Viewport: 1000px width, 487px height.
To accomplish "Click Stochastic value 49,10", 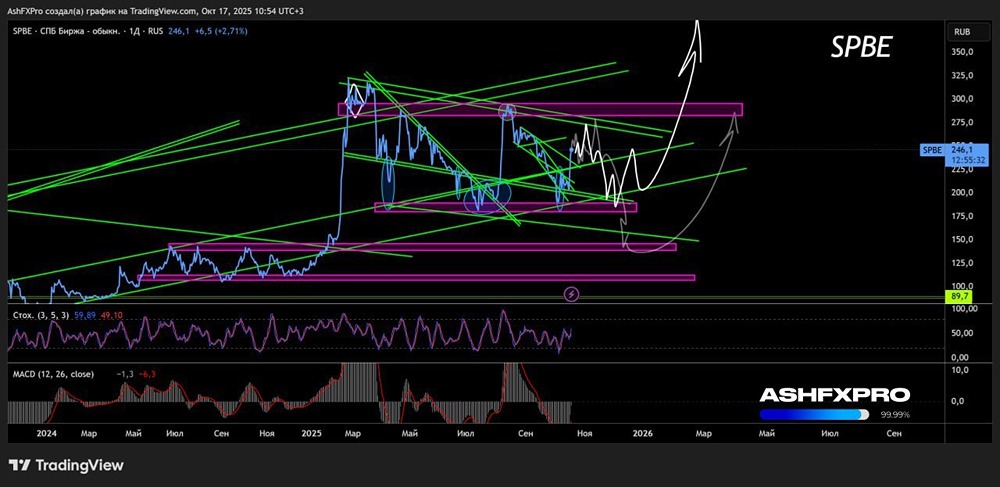I will tap(111, 314).
